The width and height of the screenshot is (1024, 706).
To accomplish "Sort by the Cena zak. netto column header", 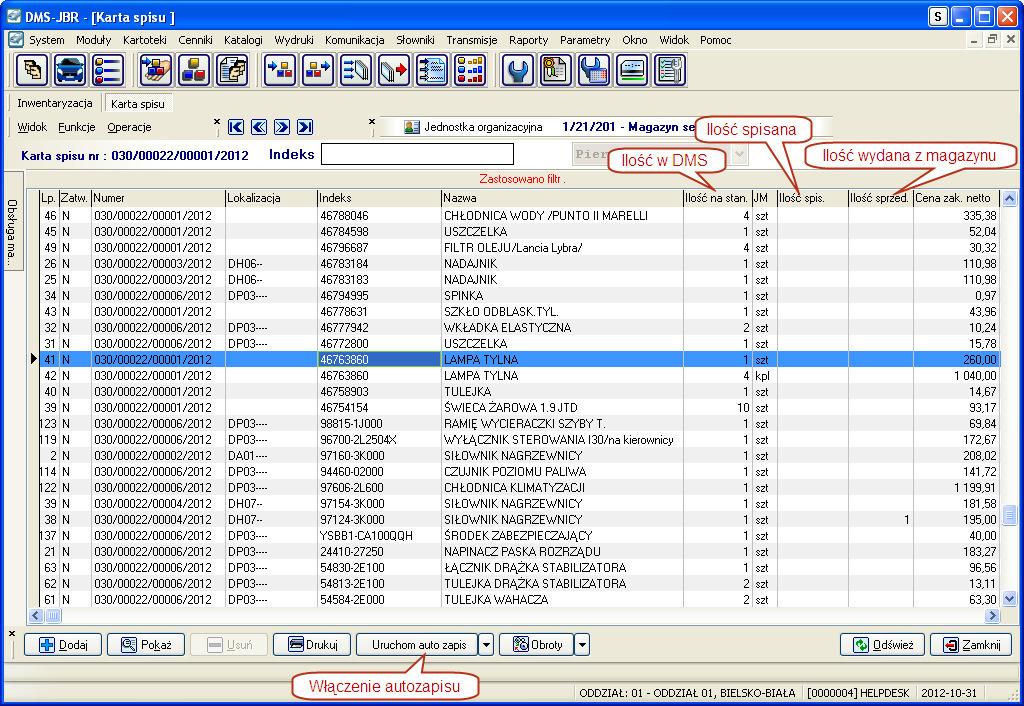I will click(956, 198).
